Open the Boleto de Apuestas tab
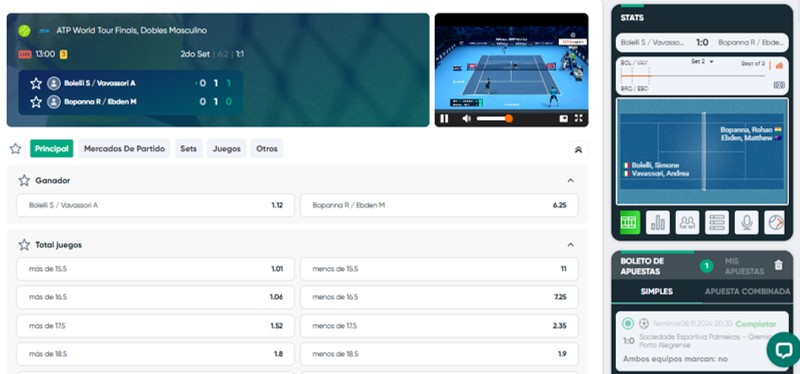Screen dimensions: 800x374 coord(643,266)
